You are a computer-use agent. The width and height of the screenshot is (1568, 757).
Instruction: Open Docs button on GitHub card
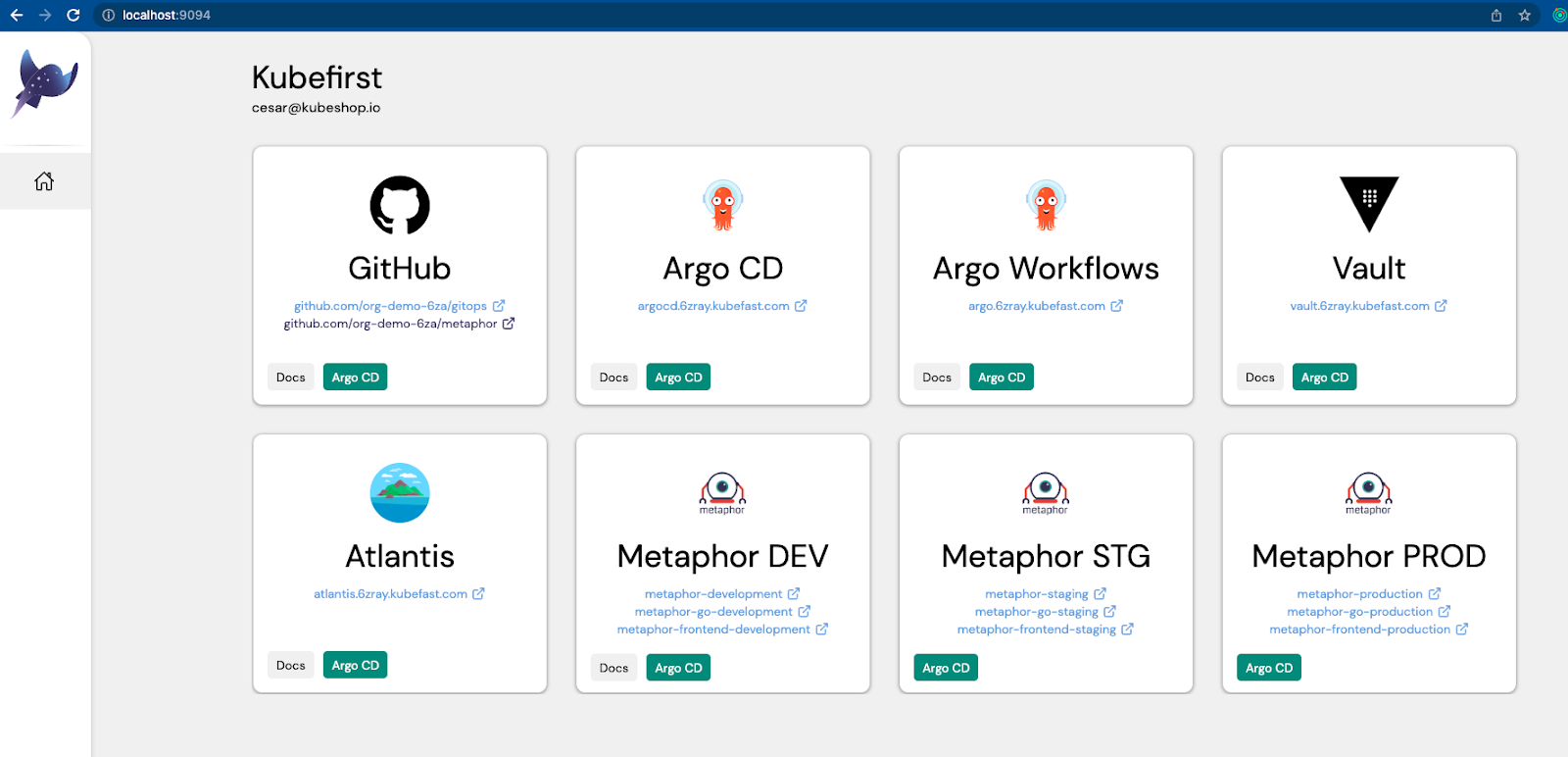291,378
